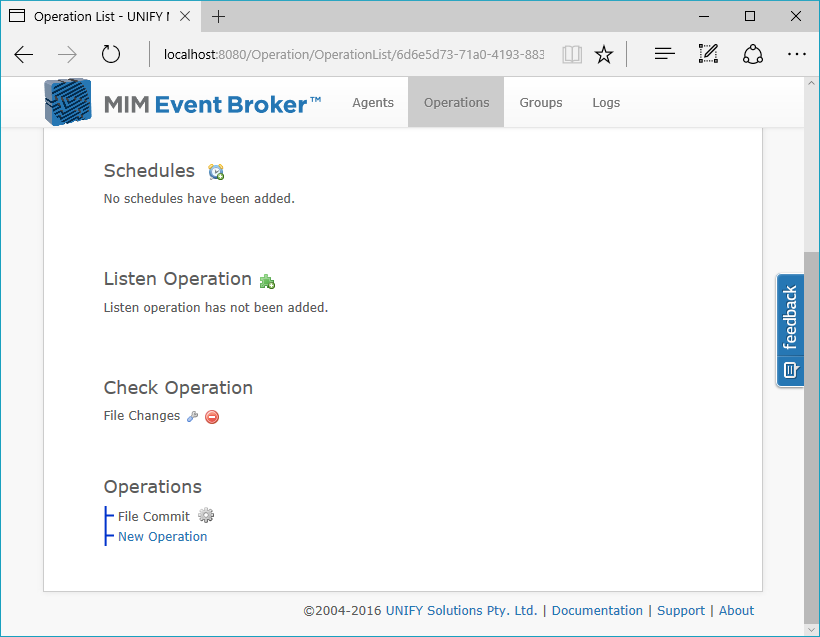820x637 pixels.
Task: Open browser More actions menu
Action: tap(796, 54)
